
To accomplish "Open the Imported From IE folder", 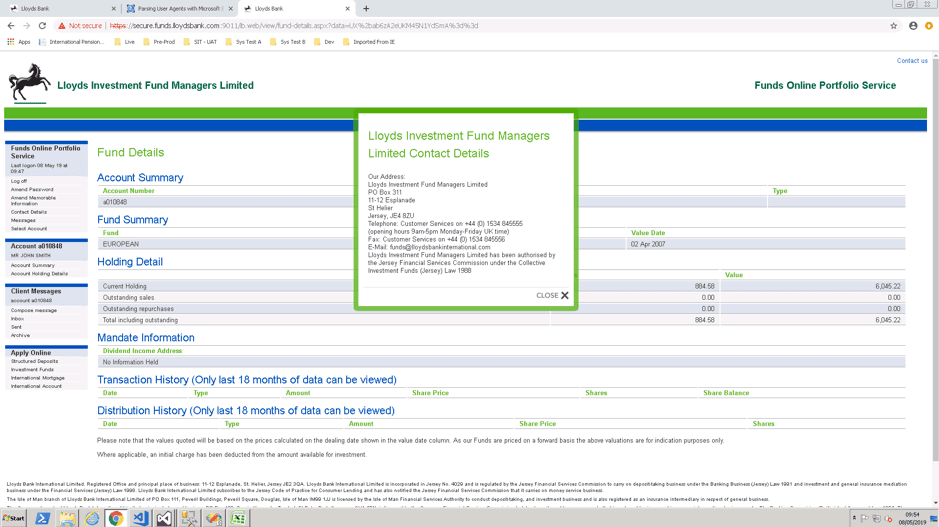I will pyautogui.click(x=369, y=42).
